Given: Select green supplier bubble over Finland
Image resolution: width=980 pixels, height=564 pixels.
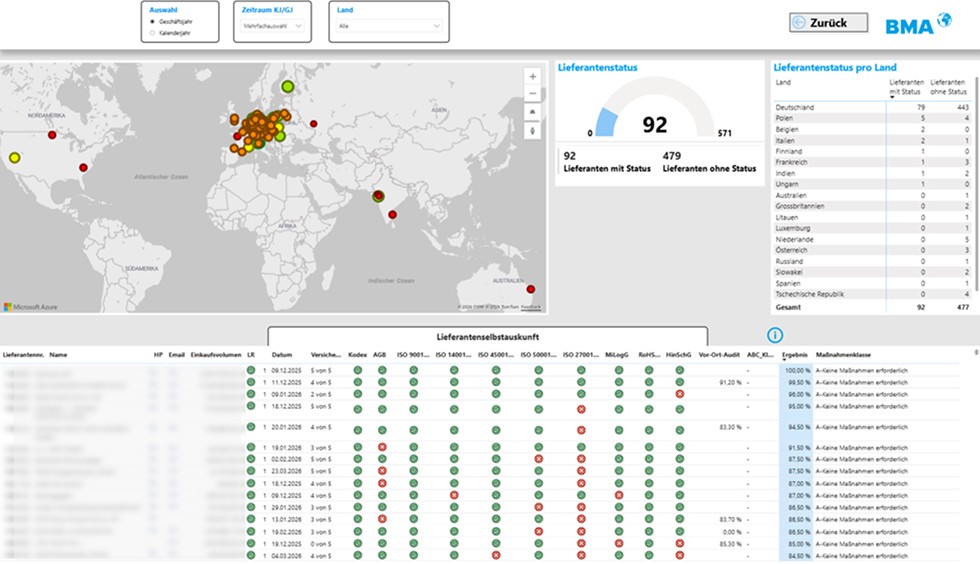Looking at the screenshot, I should [288, 86].
